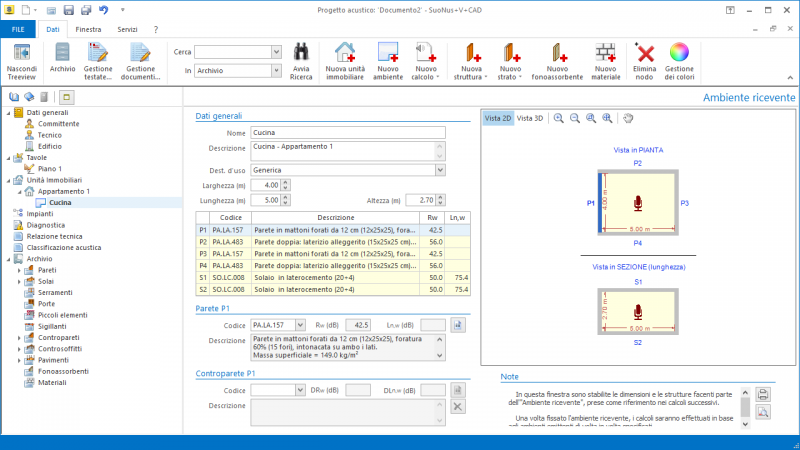
Task: Select Committente in the tree
Action: click(58, 124)
